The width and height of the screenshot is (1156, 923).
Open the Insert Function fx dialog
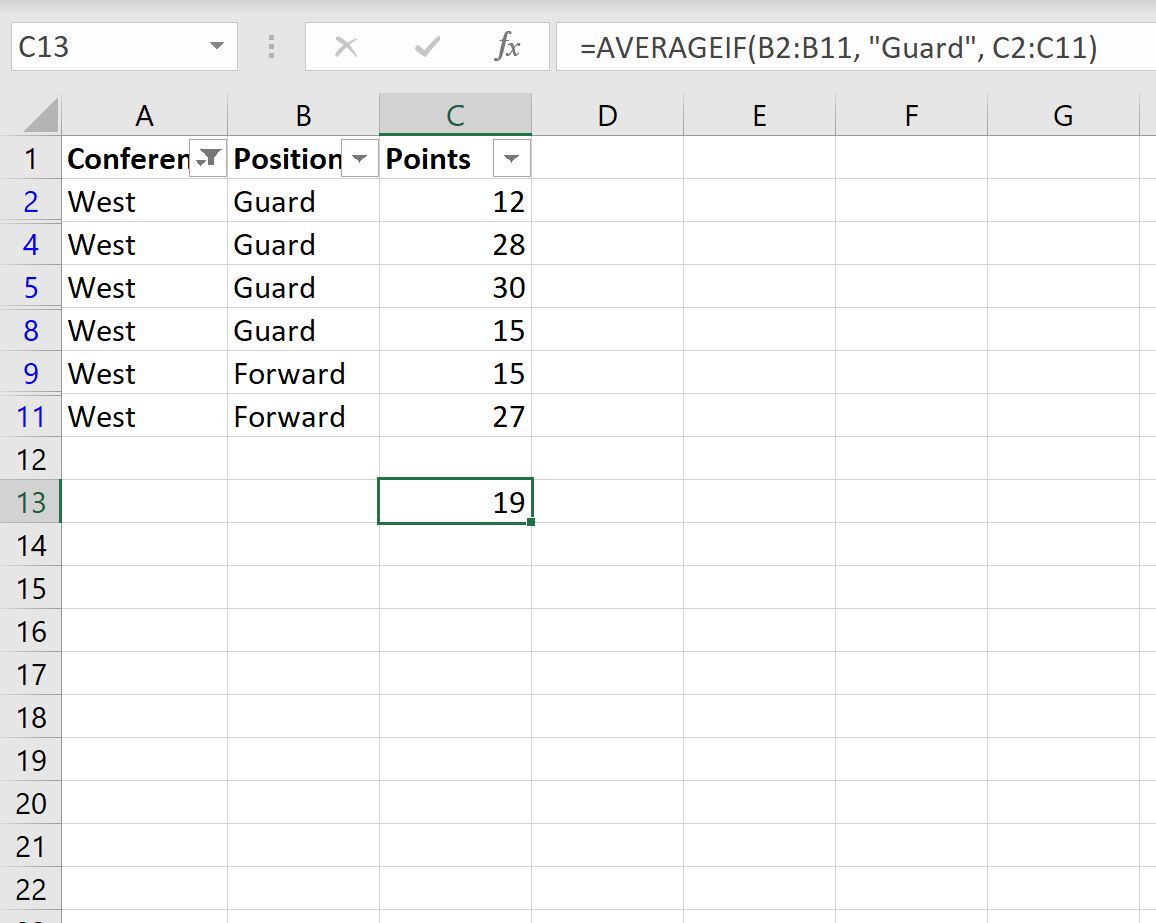coord(507,47)
